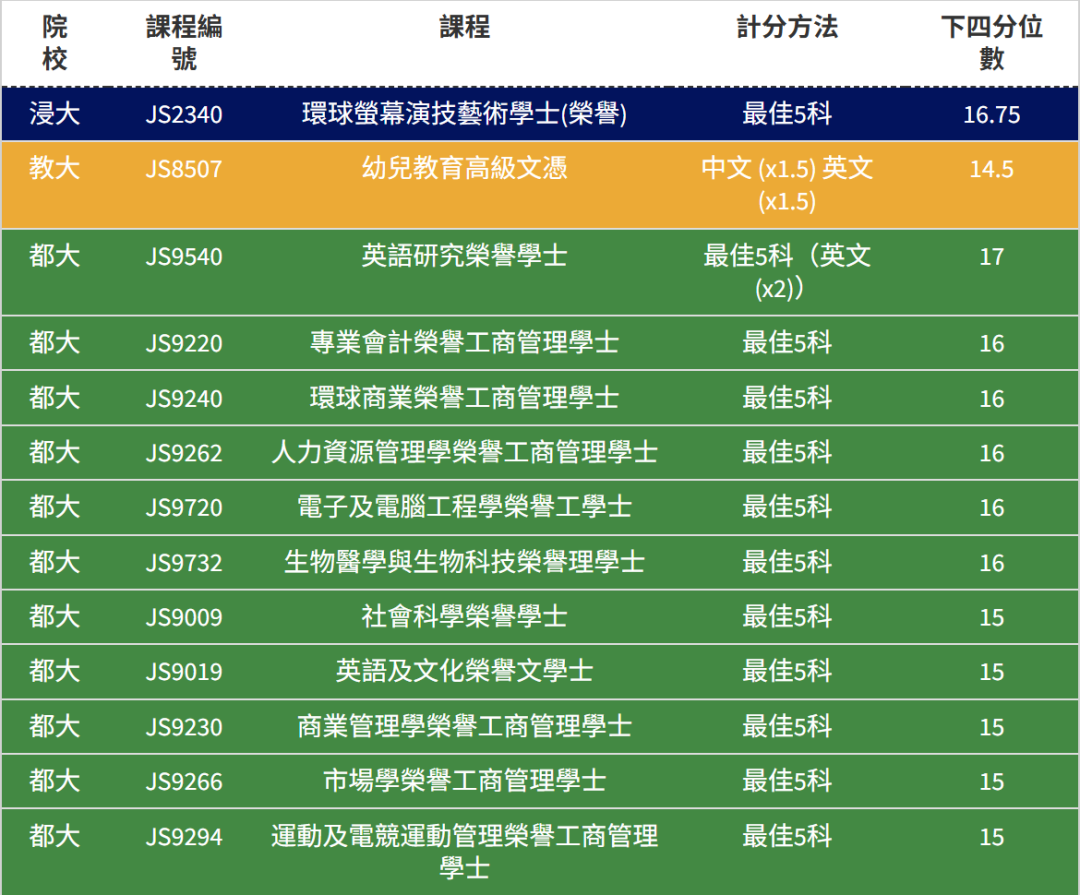This screenshot has width=1080, height=895.
Task: Select course code JS9294
Action: [x=184, y=837]
